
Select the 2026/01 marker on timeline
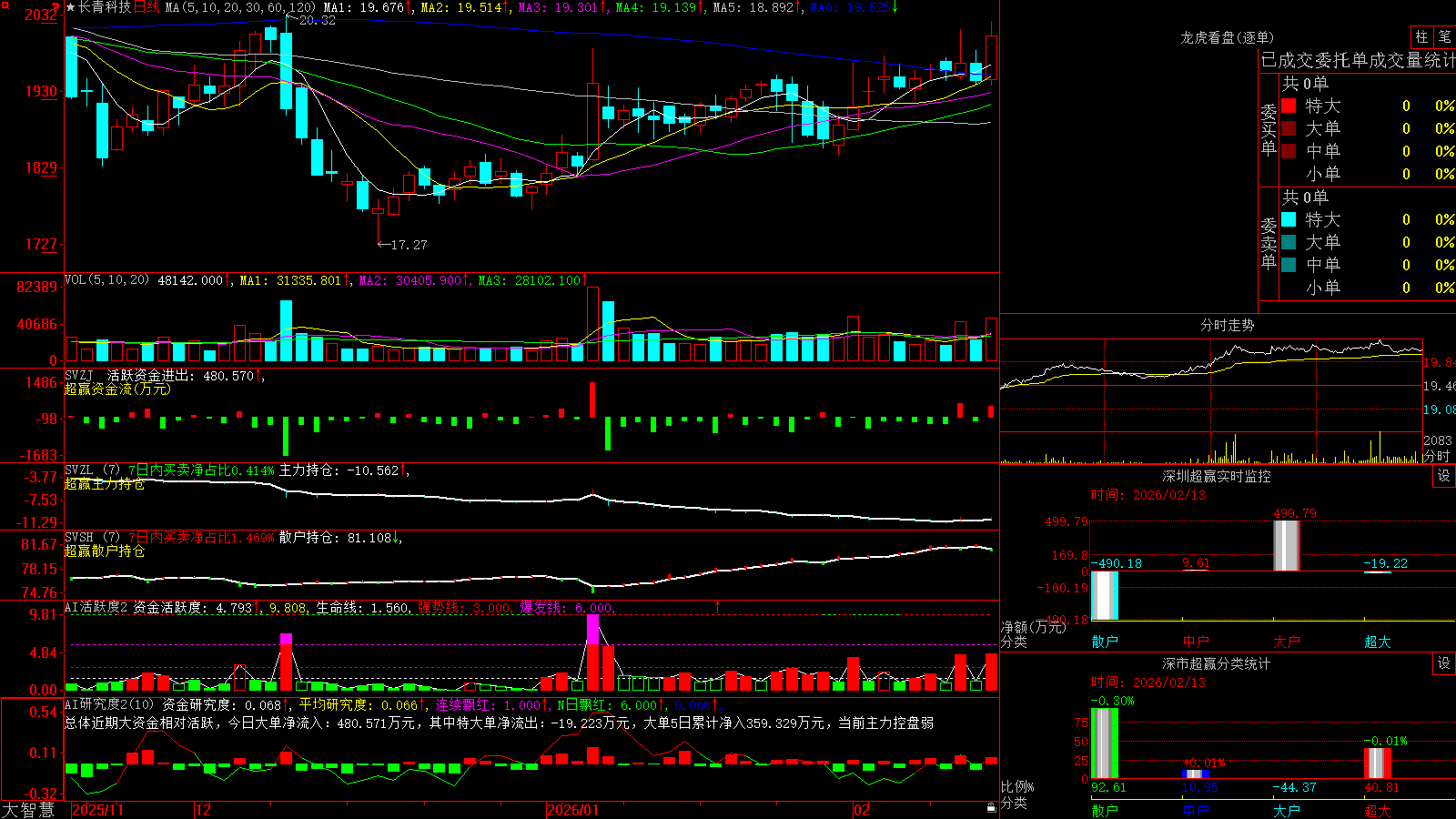572,810
